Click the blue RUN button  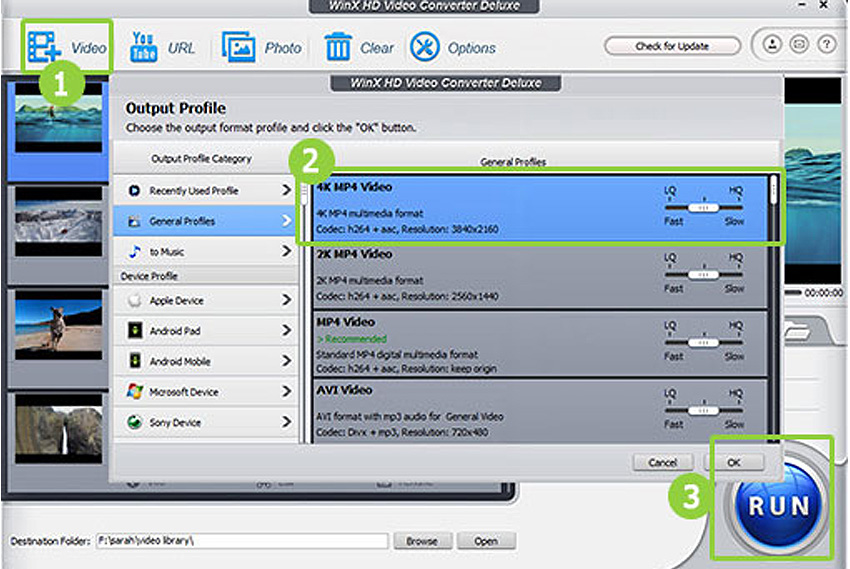(x=779, y=506)
